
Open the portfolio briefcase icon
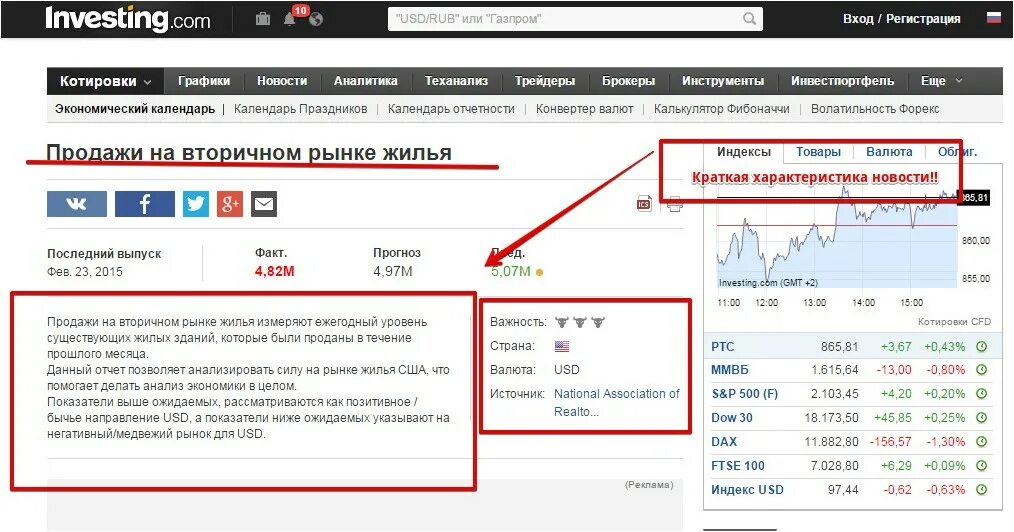pyautogui.click(x=263, y=19)
